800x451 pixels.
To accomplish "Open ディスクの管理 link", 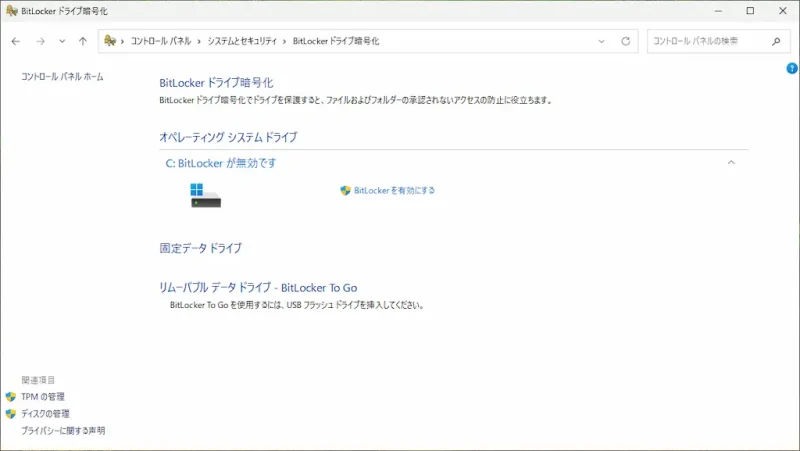I will coord(45,414).
